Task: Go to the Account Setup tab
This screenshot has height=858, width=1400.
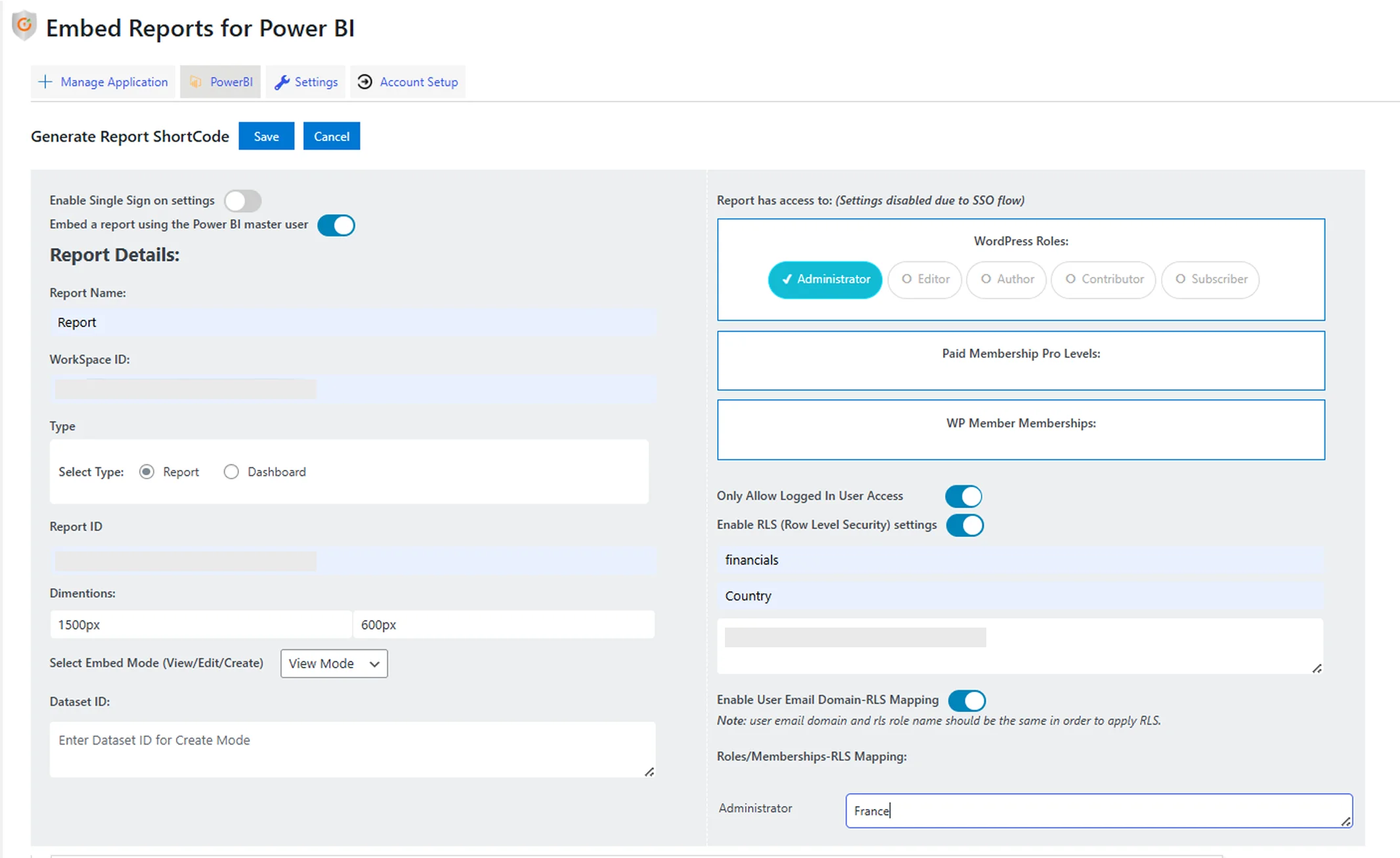Action: tap(407, 82)
